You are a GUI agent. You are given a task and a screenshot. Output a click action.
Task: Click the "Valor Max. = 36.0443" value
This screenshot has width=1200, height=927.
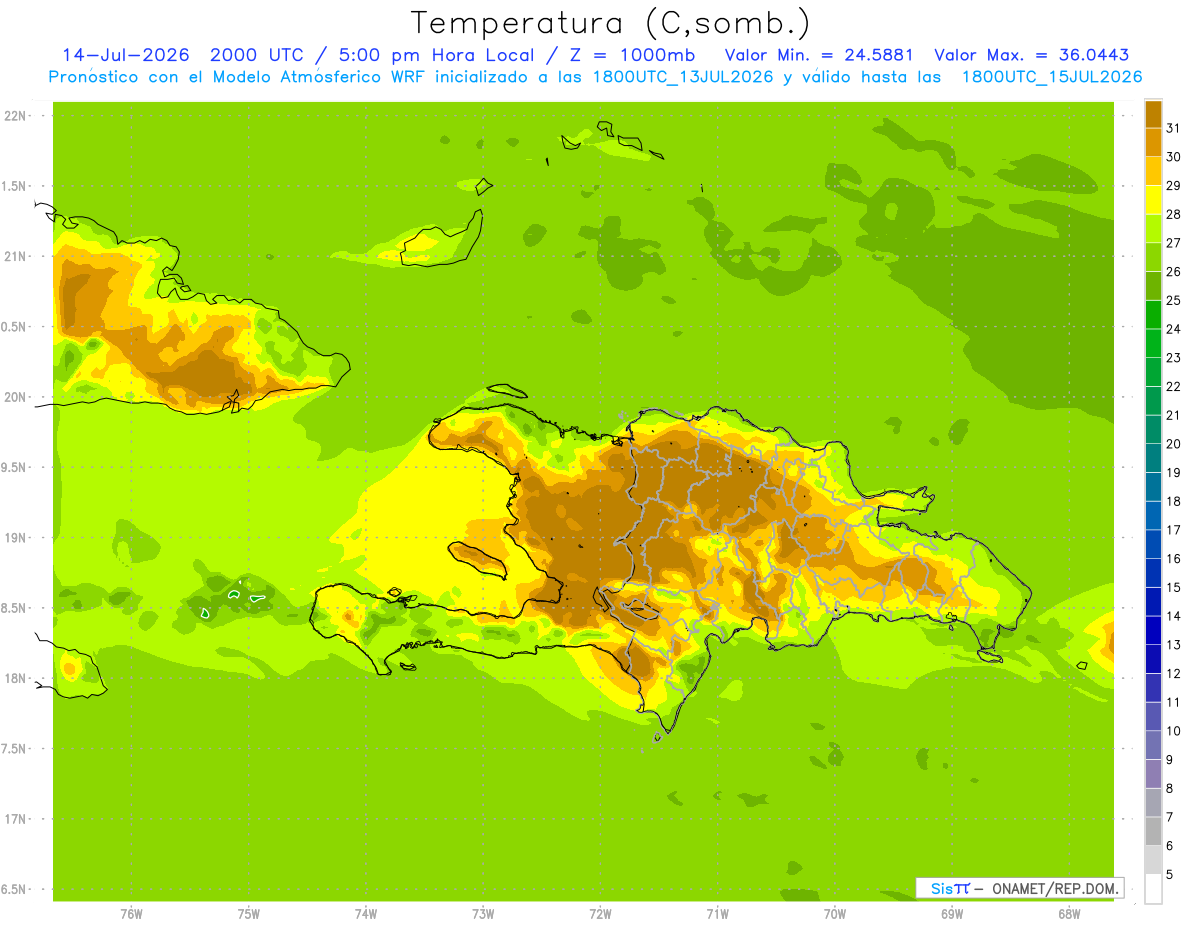coord(1032,55)
